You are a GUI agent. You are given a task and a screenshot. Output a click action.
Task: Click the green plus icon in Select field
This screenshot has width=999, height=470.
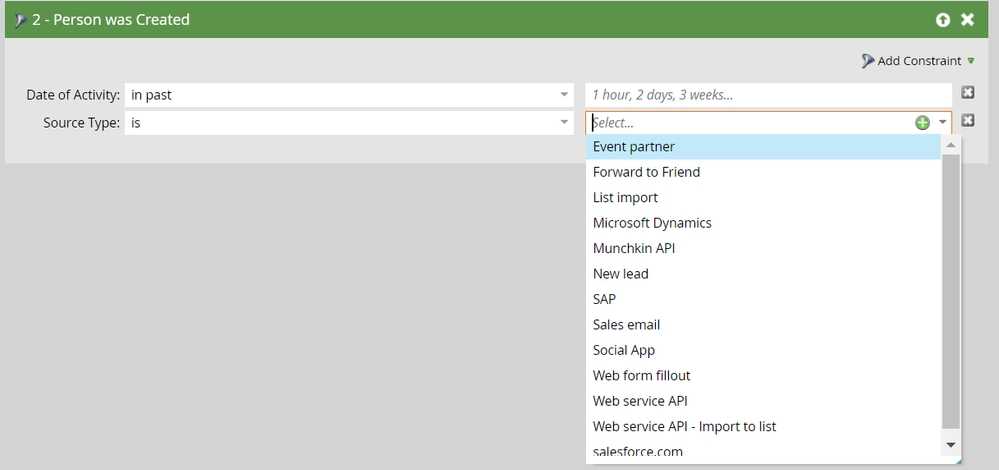click(x=922, y=123)
